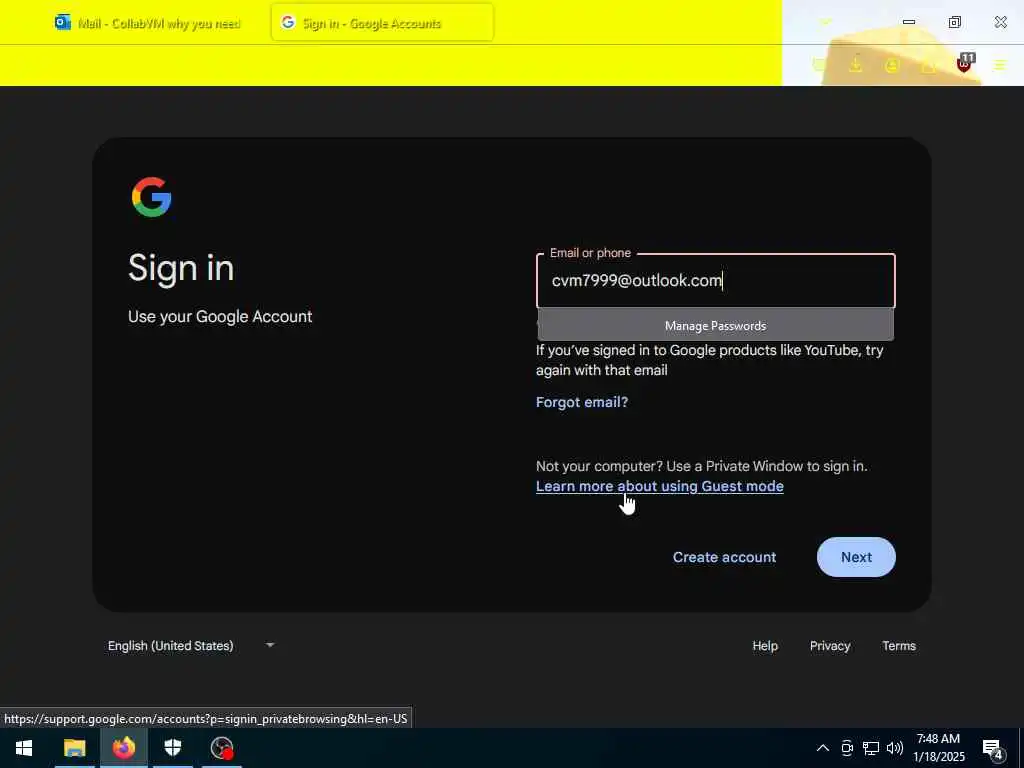Restore down the Firefox window
Viewport: 1024px width, 768px height.
955,22
